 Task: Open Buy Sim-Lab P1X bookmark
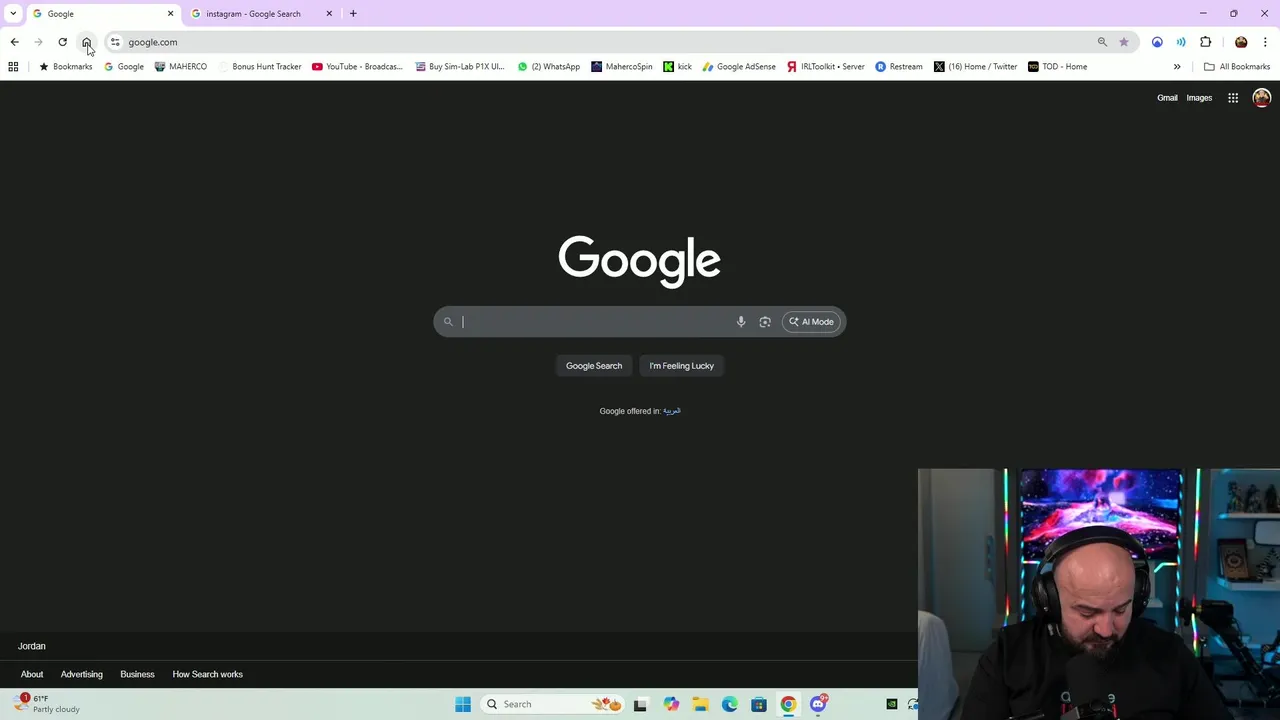click(x=460, y=67)
